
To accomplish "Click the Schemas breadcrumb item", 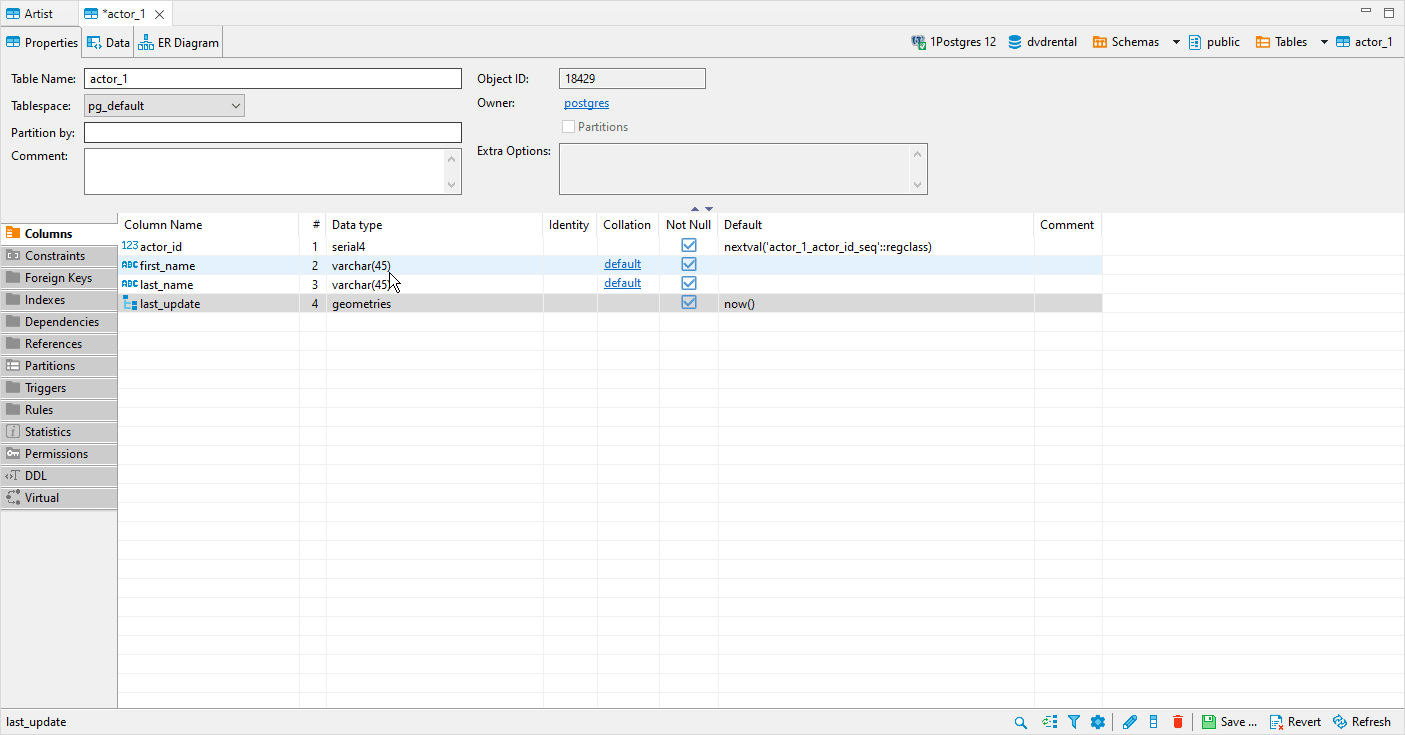I will (1125, 42).
